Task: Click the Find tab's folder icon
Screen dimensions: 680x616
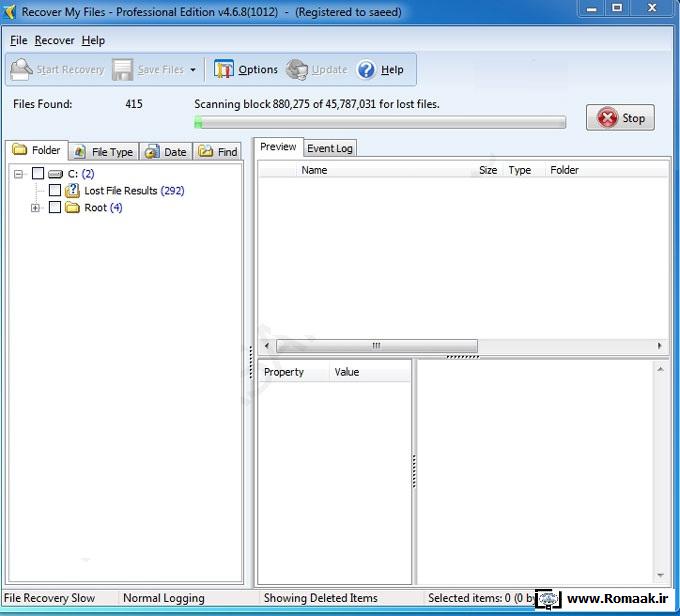Action: click(206, 151)
